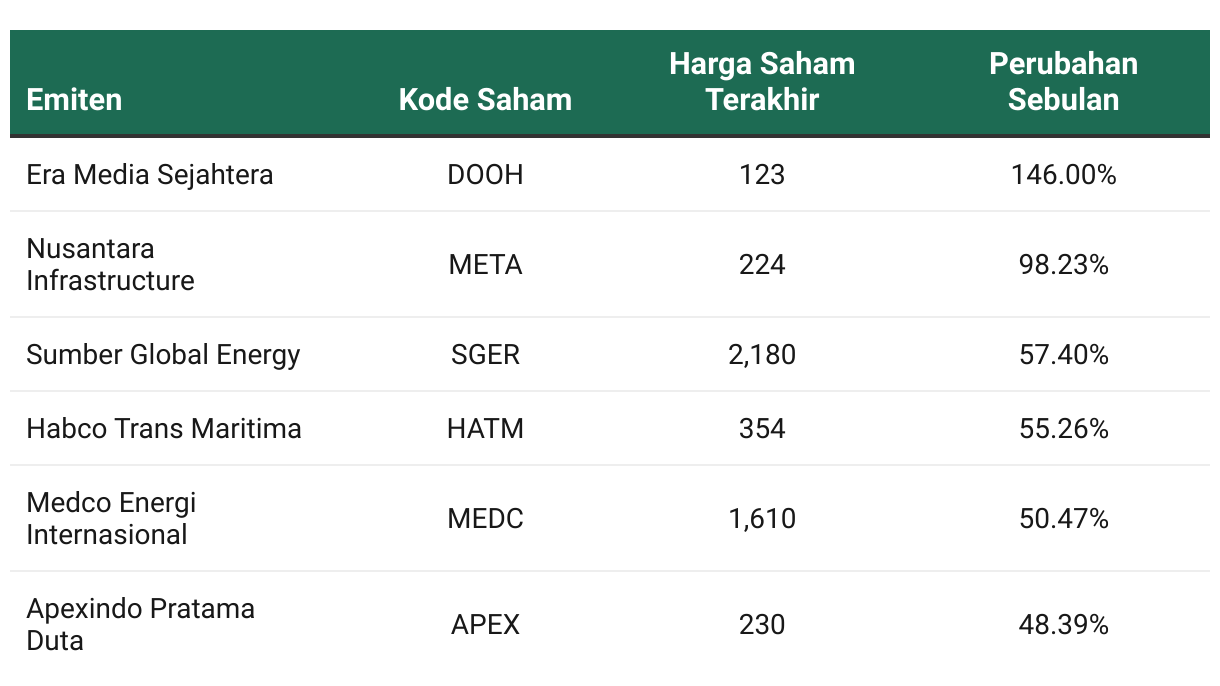Select Sumber Global Energy row name

click(163, 355)
